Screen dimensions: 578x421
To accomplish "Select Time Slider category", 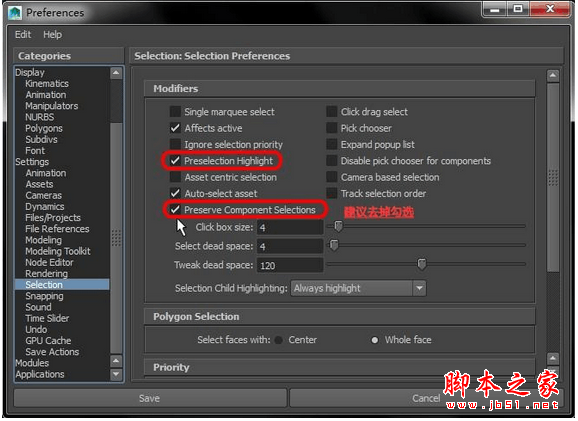I will 47,318.
